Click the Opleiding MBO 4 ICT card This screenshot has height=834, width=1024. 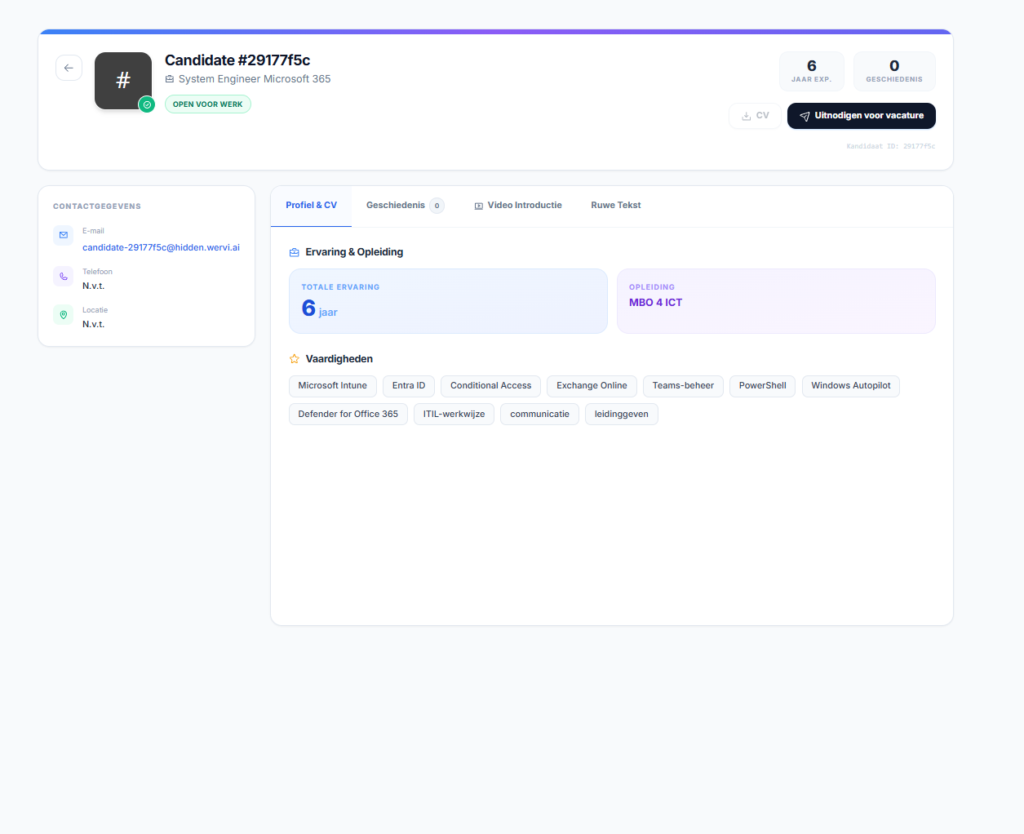click(x=776, y=301)
